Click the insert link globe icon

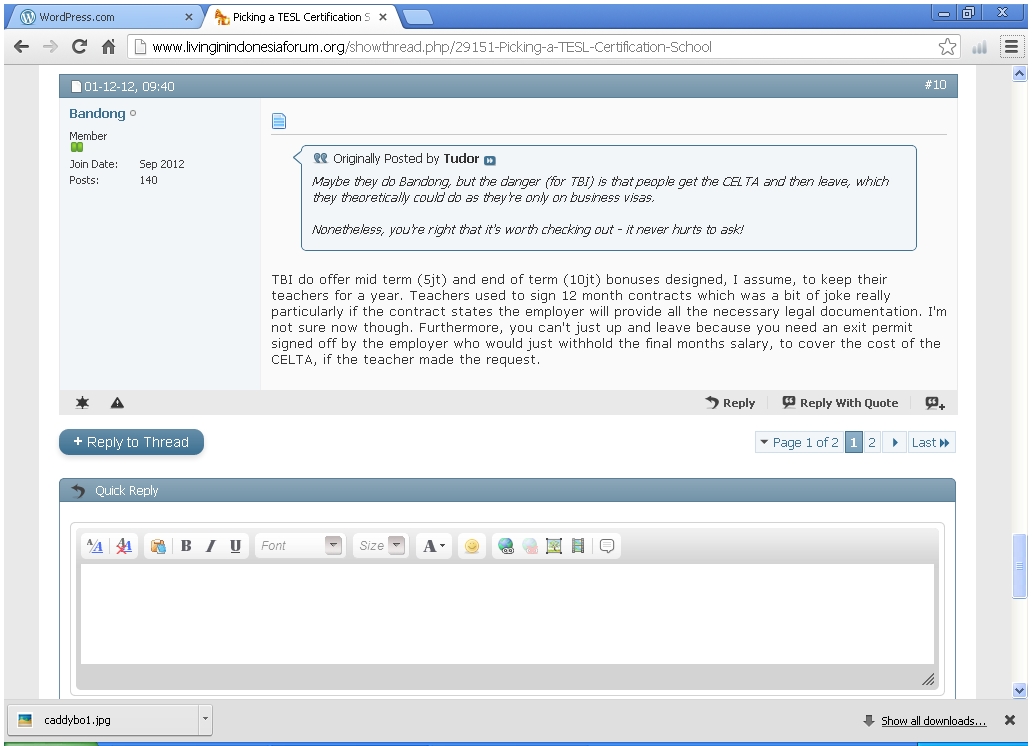click(506, 546)
